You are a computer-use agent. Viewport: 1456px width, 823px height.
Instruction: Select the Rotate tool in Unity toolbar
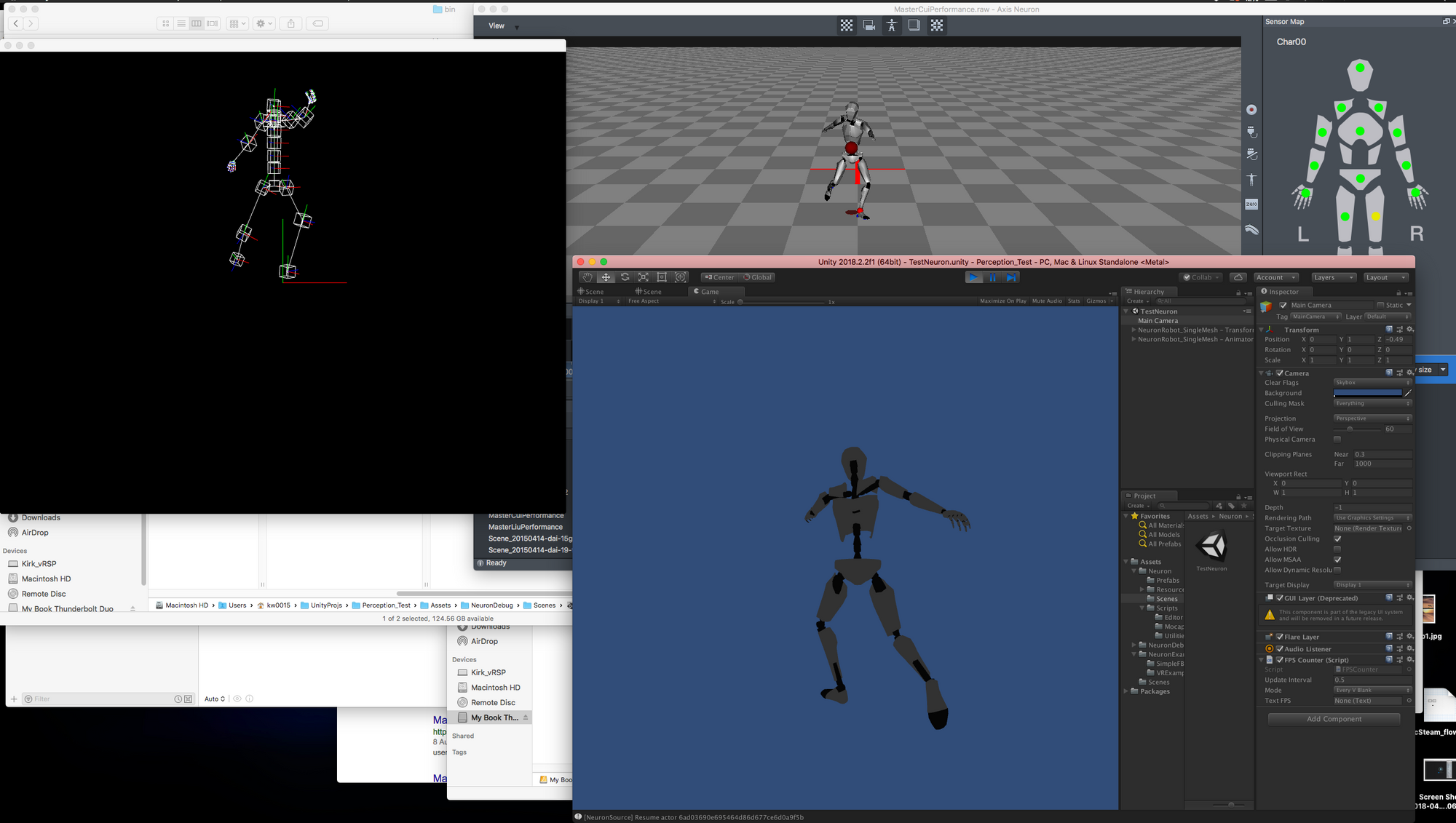click(x=625, y=277)
